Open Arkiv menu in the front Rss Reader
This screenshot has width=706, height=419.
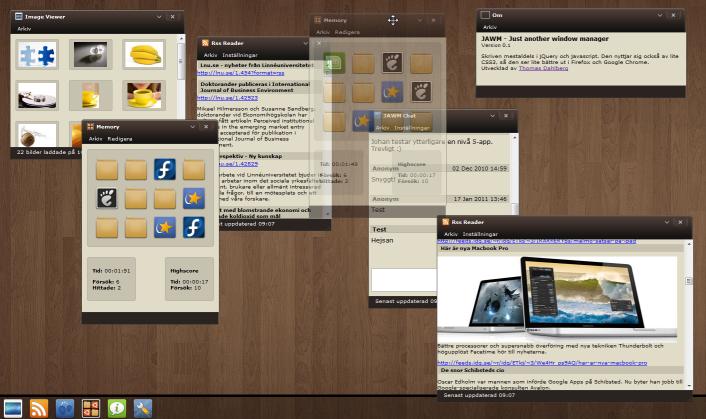coord(451,234)
